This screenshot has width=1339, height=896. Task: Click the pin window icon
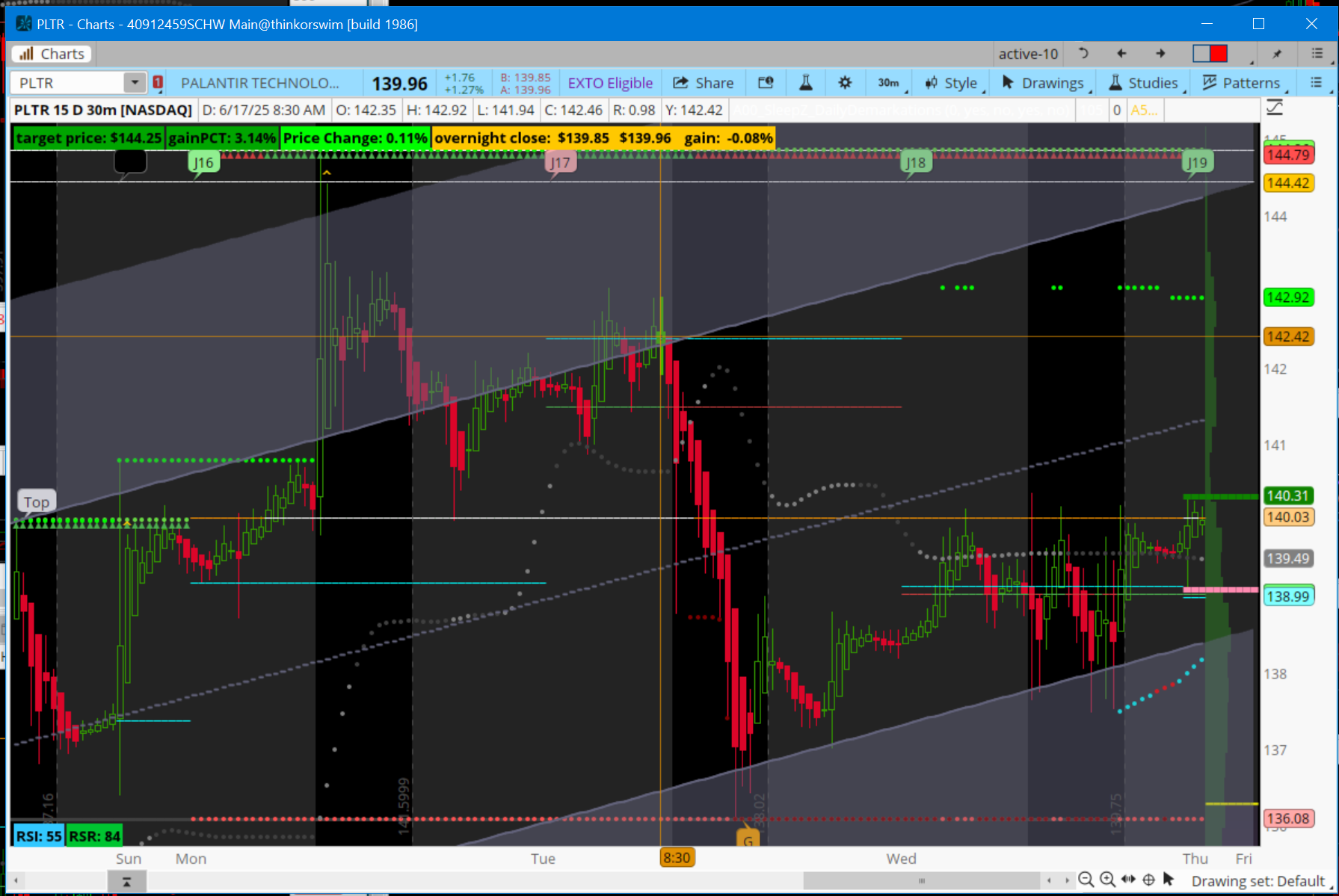pos(1277,54)
